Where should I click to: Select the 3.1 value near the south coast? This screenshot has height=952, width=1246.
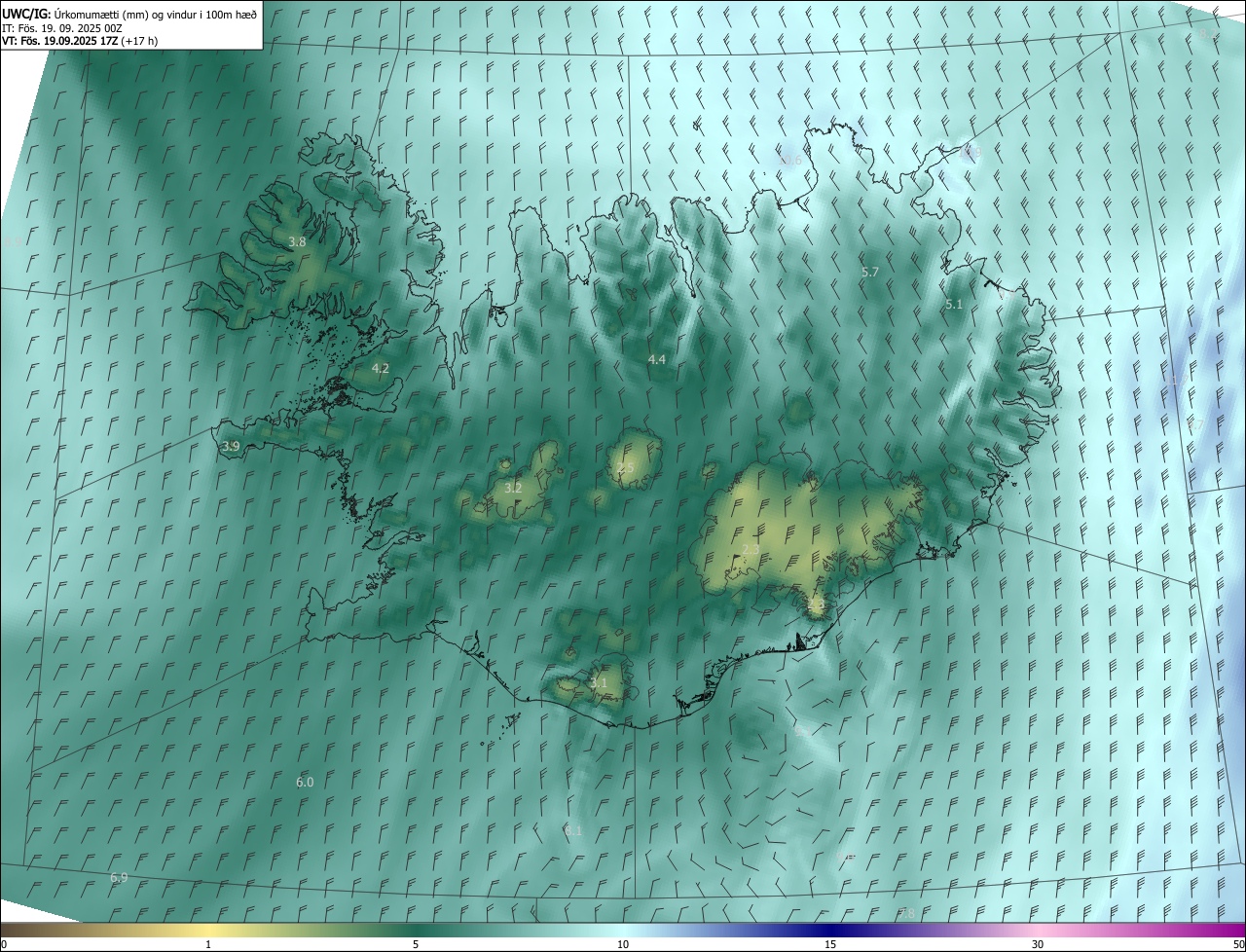[599, 682]
